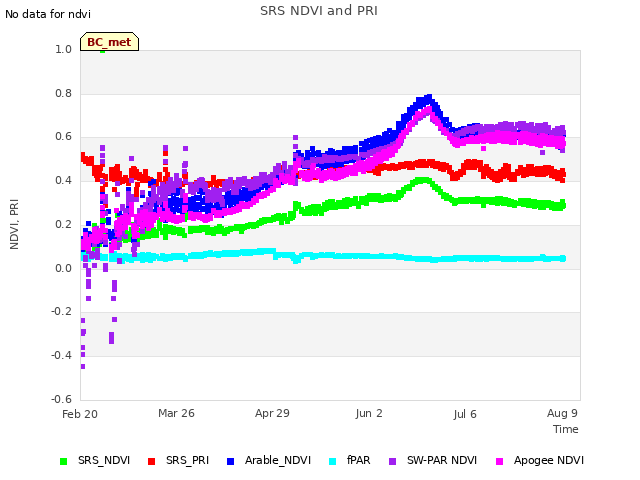
Task: Select the chart title SRS NDVI and PRI
Action: (x=319, y=10)
